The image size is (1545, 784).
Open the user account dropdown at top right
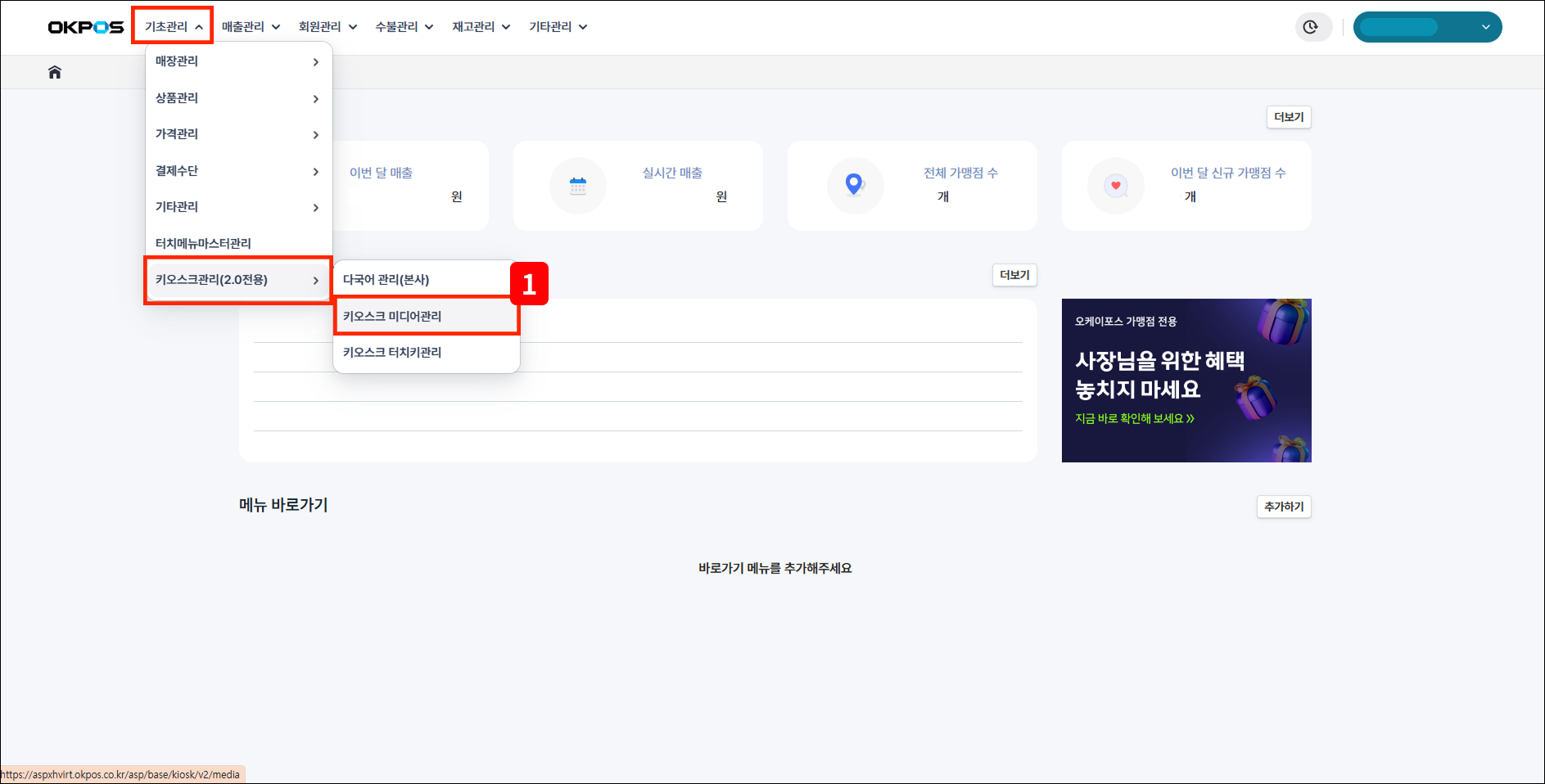[x=1427, y=27]
